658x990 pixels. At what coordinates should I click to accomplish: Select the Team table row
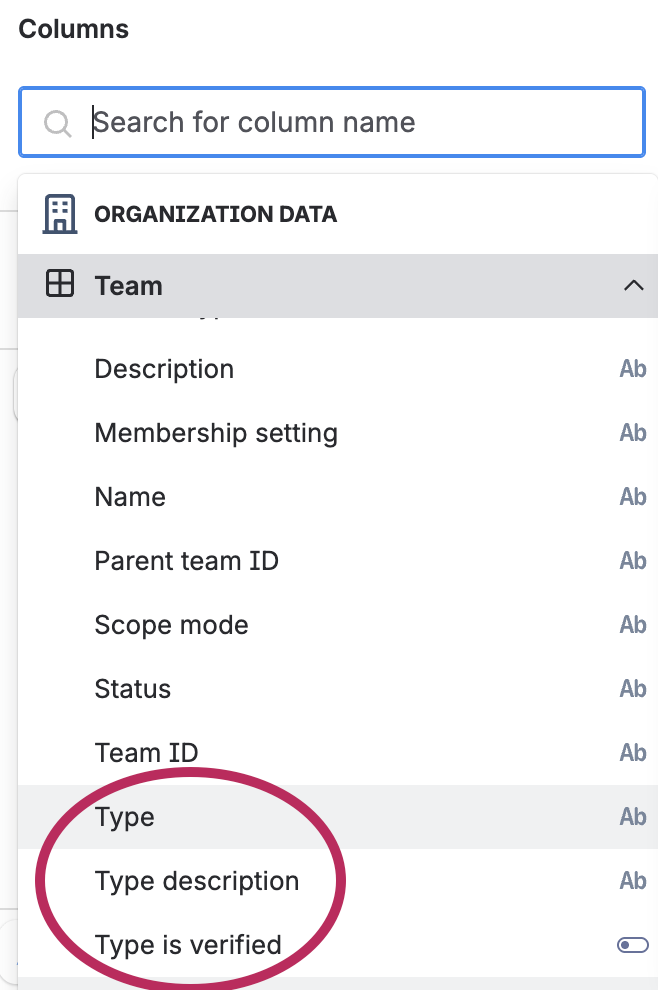coord(338,285)
